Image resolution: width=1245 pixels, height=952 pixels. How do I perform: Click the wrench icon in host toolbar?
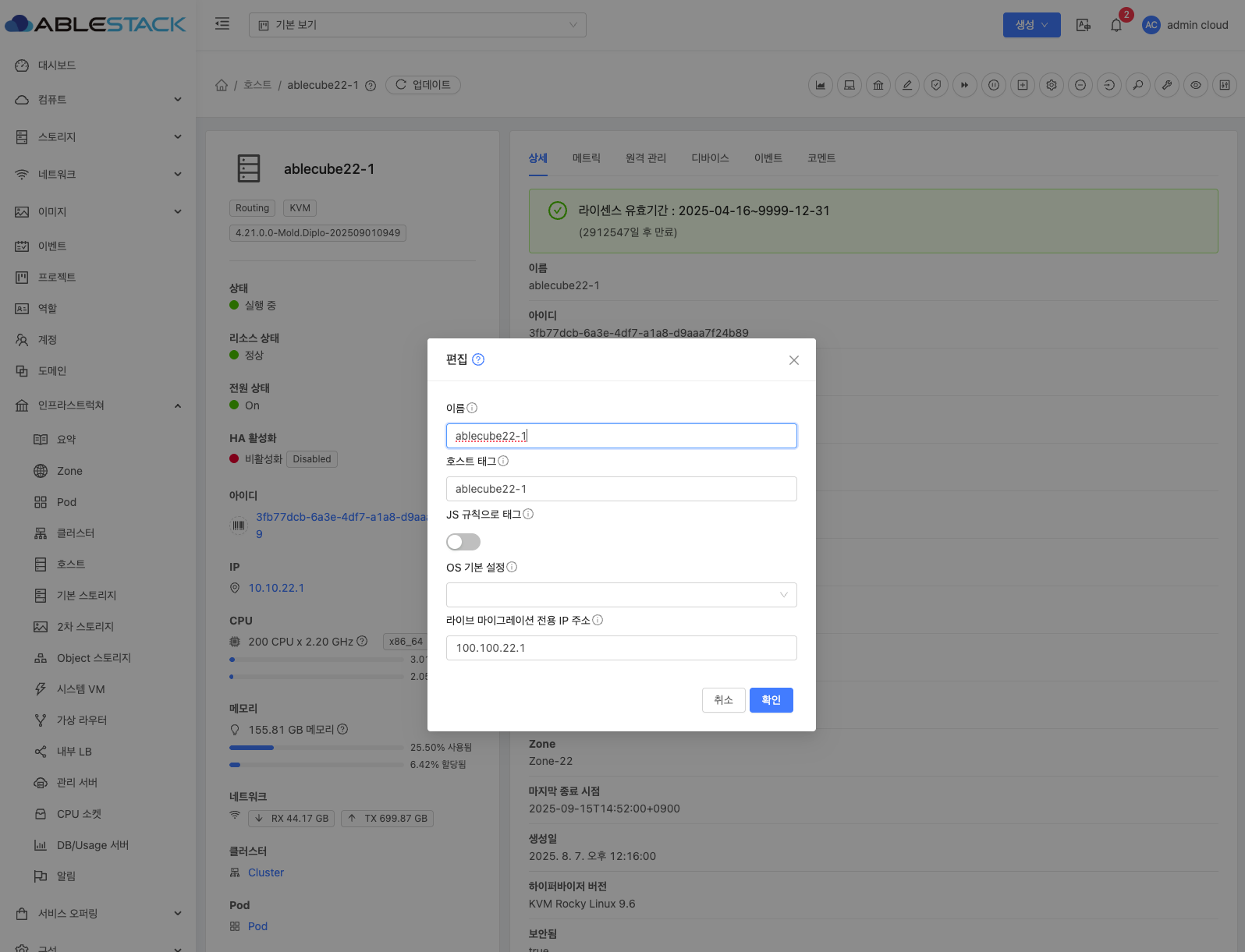(x=1167, y=85)
